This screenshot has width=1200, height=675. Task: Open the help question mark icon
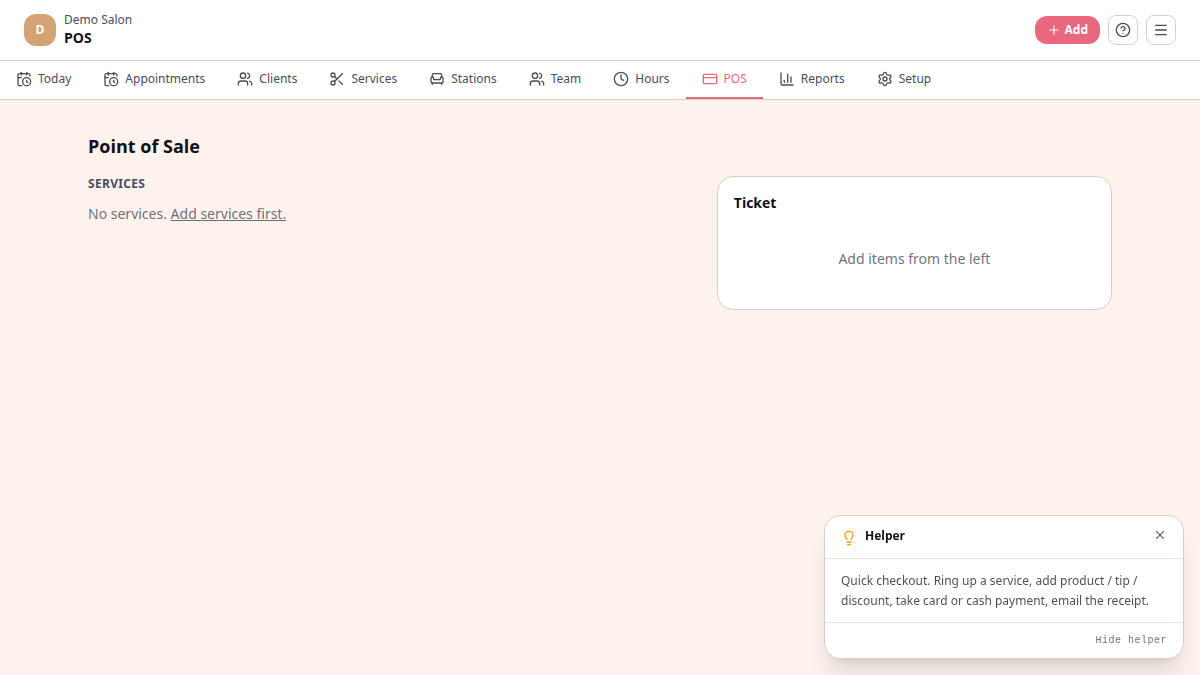click(x=1123, y=30)
